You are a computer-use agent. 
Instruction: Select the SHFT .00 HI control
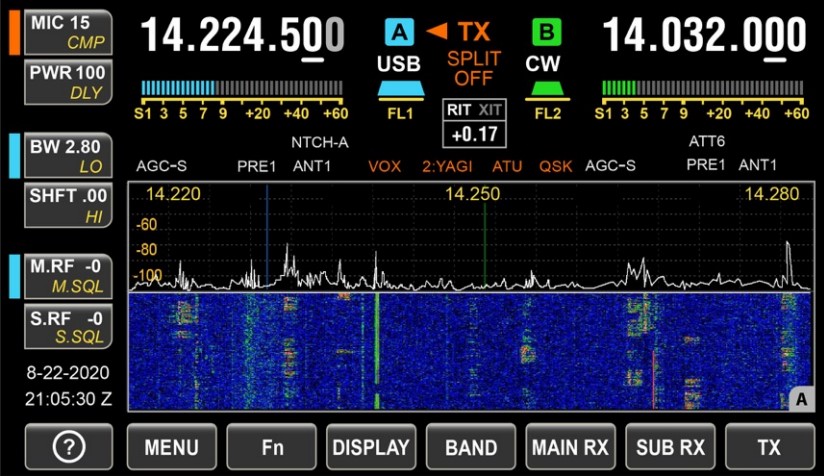tap(68, 205)
